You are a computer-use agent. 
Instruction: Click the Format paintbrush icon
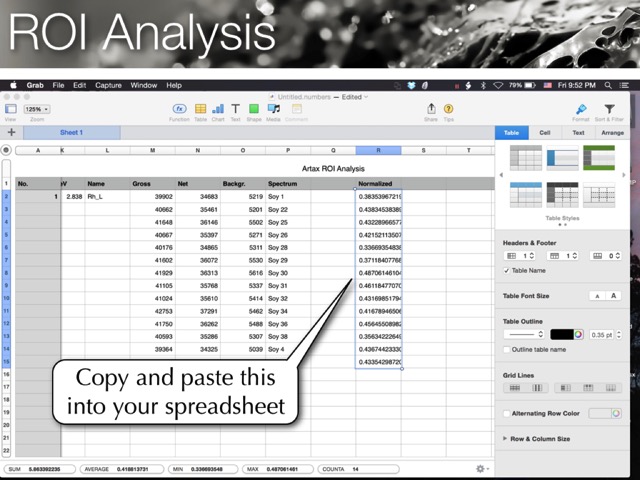coord(580,110)
